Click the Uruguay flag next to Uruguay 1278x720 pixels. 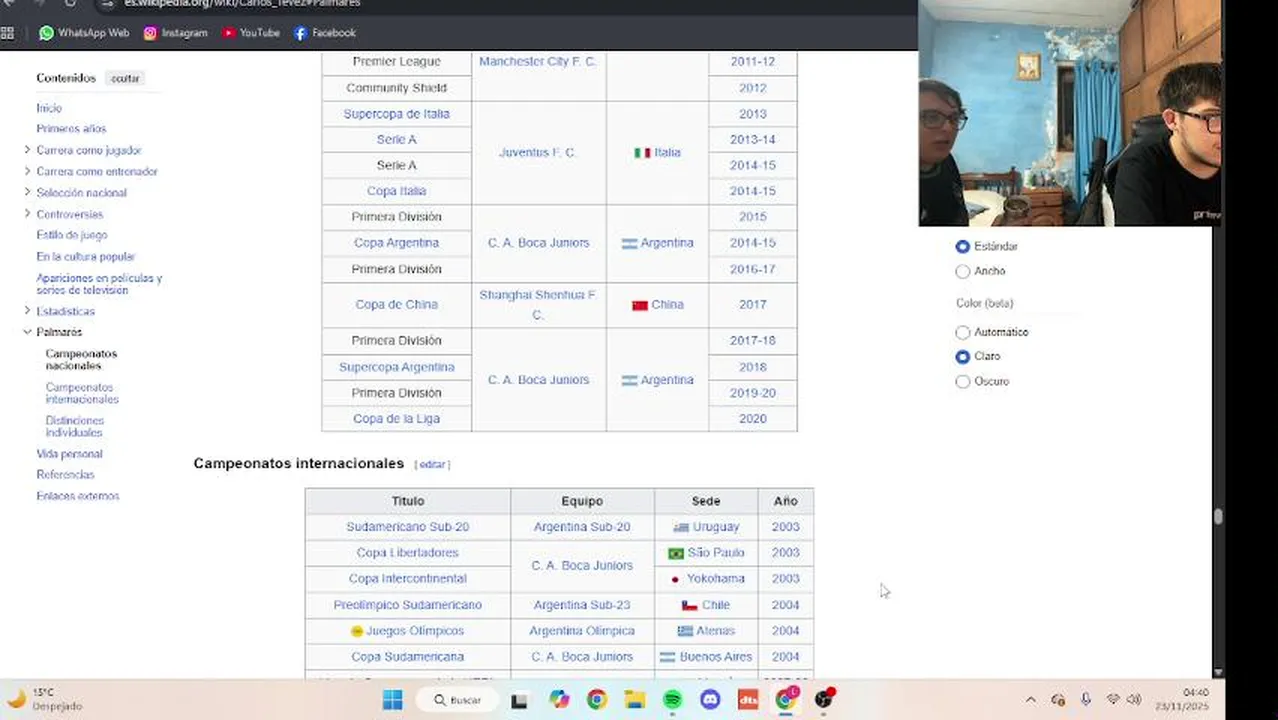(x=681, y=527)
